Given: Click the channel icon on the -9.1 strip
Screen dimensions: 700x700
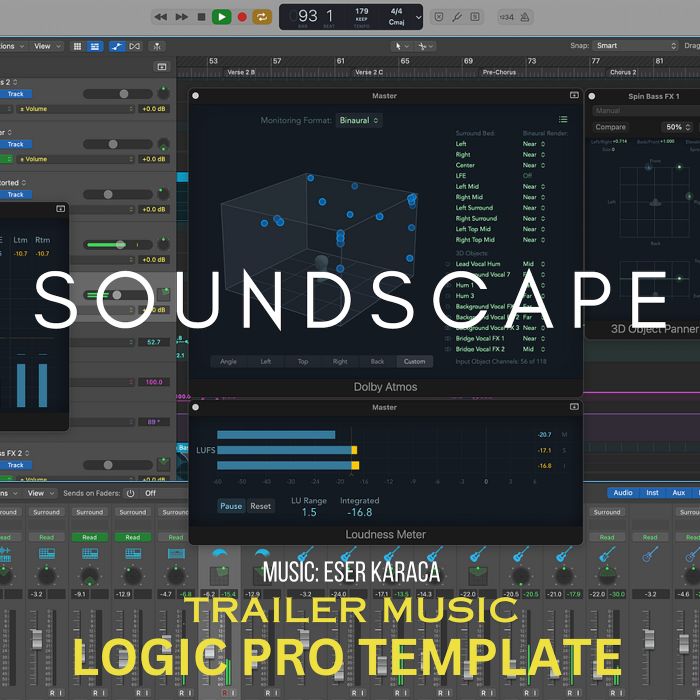Looking at the screenshot, I should 90,554.
